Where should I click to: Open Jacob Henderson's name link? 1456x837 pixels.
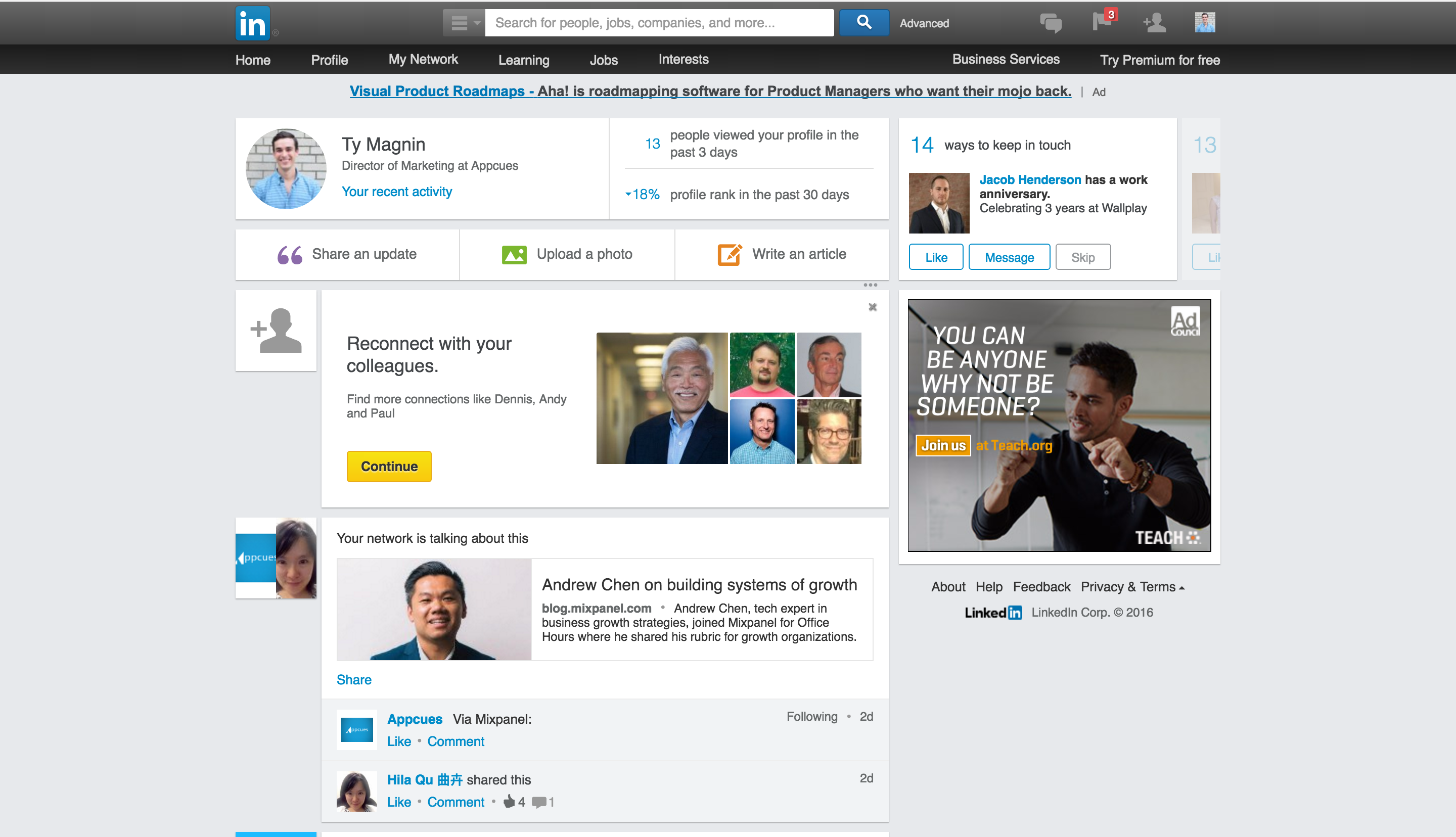tap(1030, 180)
